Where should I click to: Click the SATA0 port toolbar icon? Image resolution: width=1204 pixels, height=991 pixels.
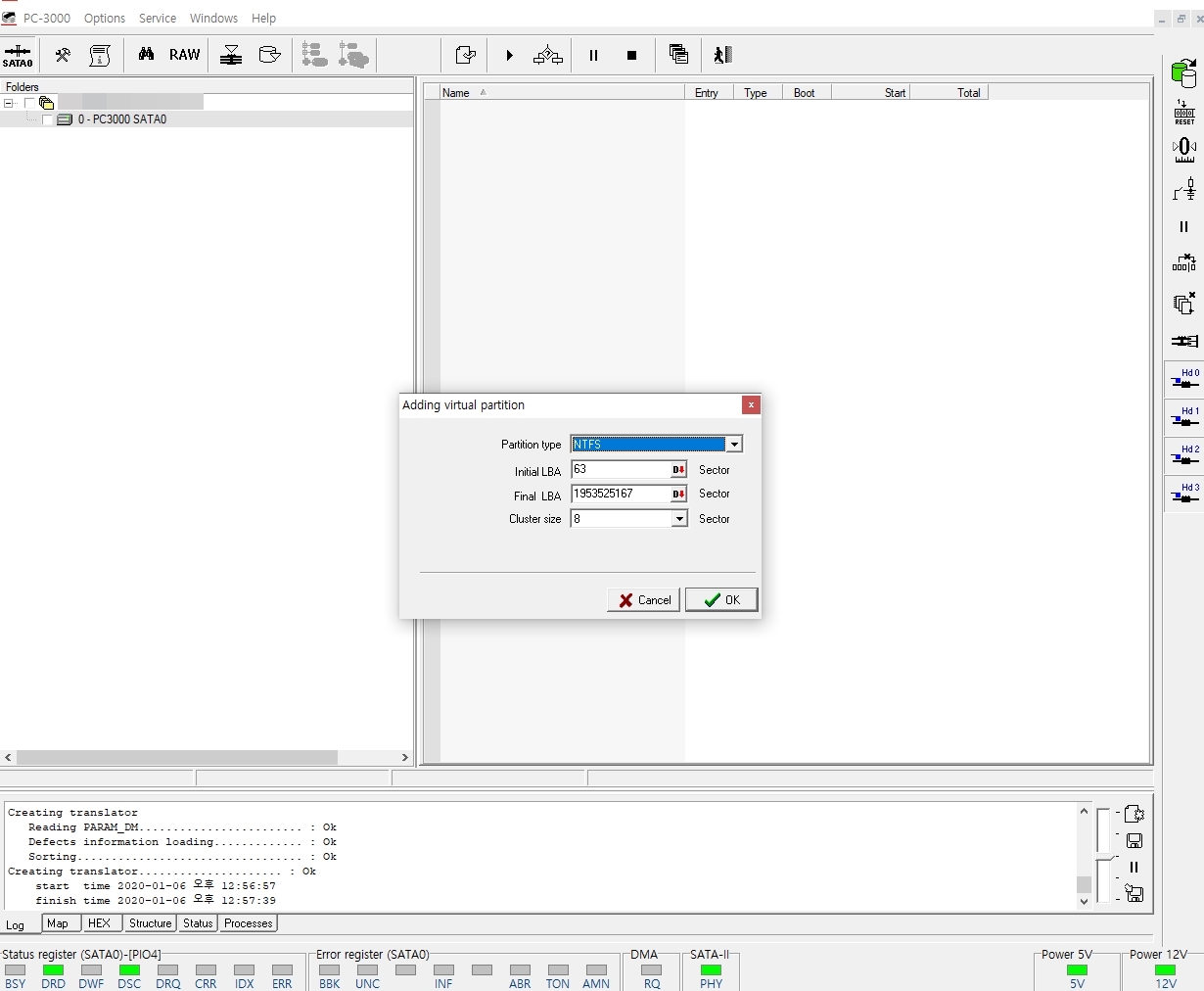click(x=18, y=55)
